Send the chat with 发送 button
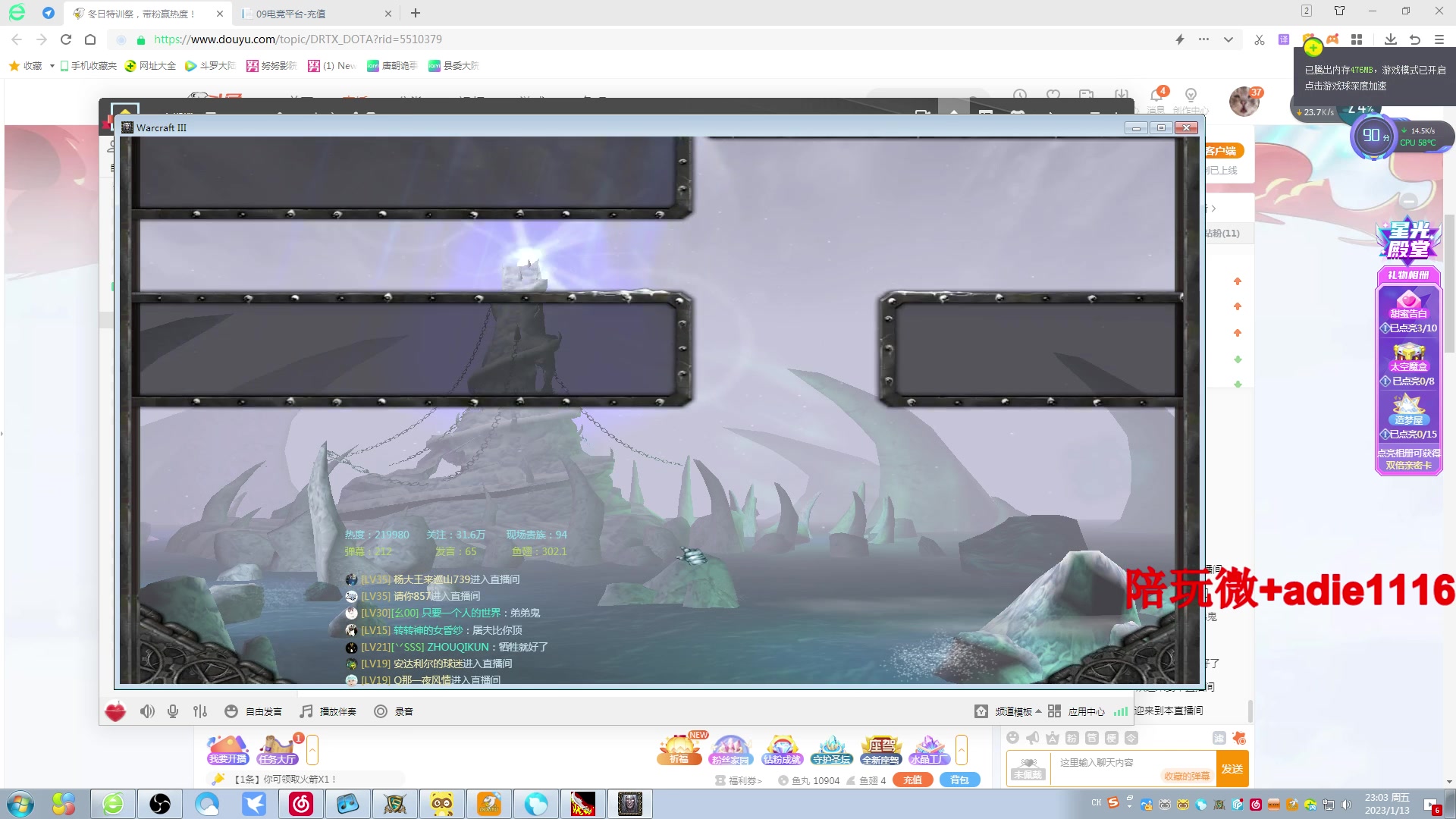 coord(1232,769)
